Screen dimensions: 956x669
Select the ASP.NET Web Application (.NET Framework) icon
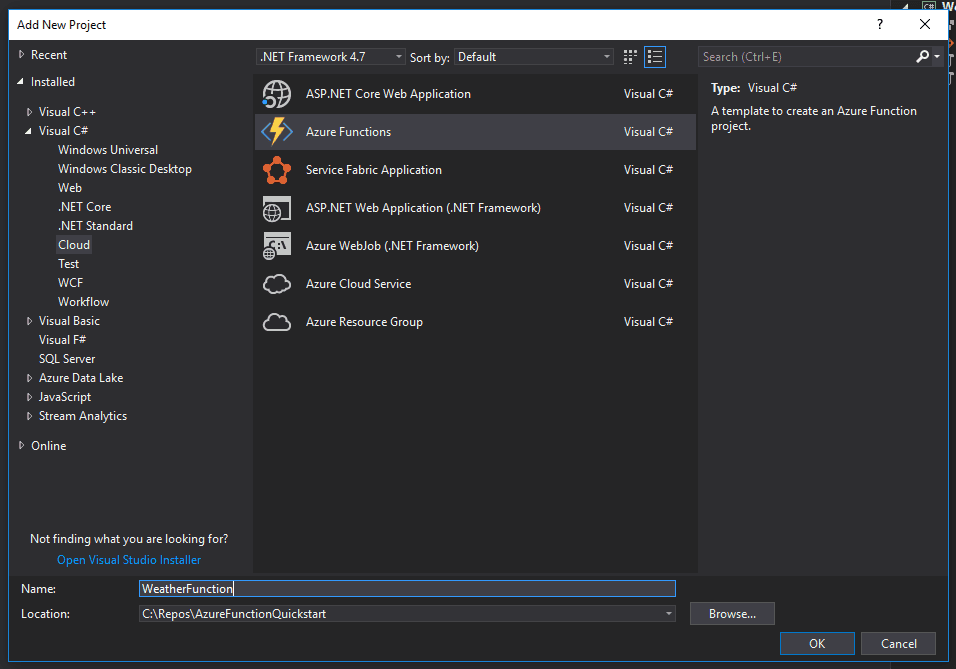[277, 207]
